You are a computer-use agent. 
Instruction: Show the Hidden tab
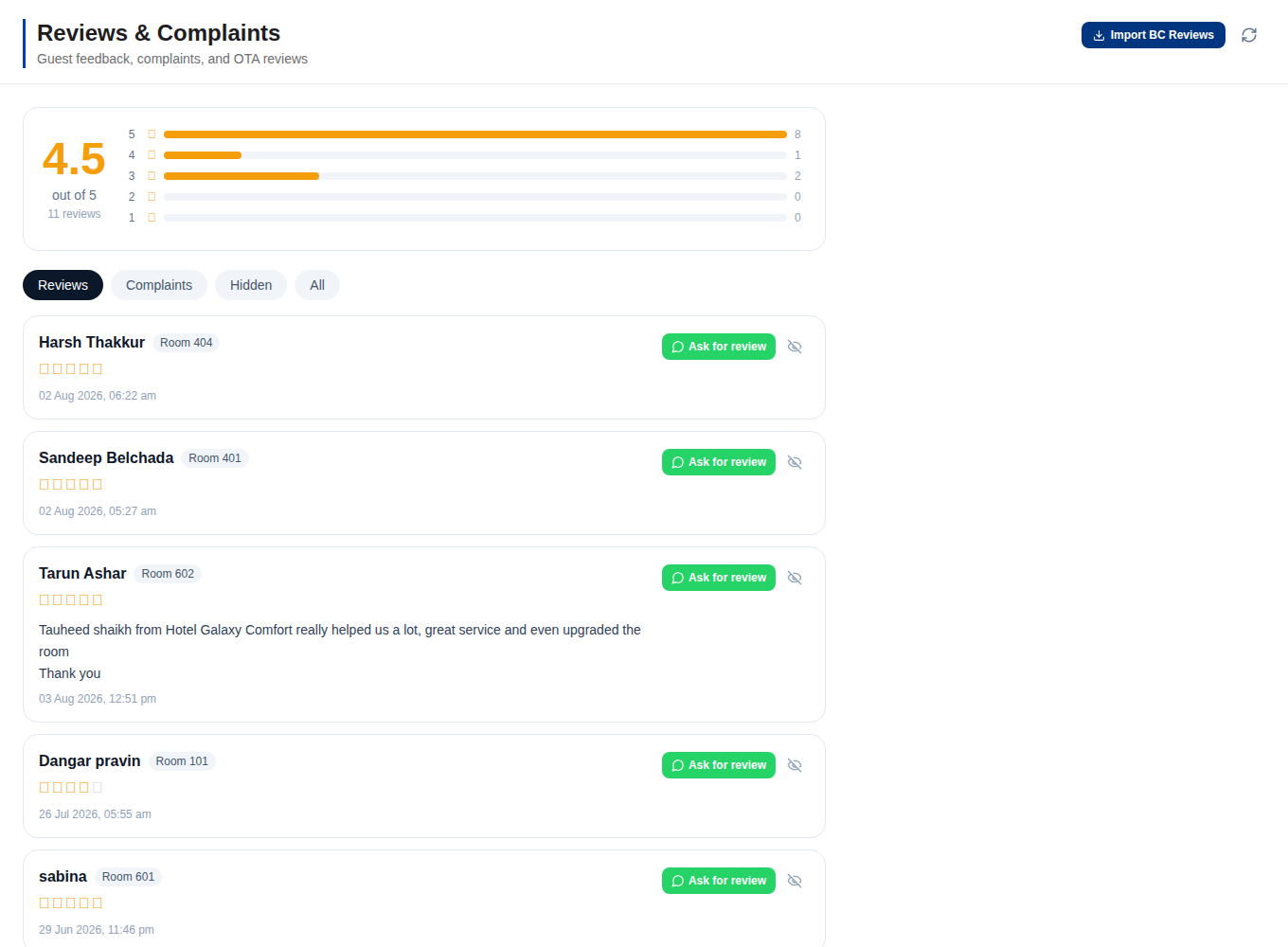tap(251, 285)
